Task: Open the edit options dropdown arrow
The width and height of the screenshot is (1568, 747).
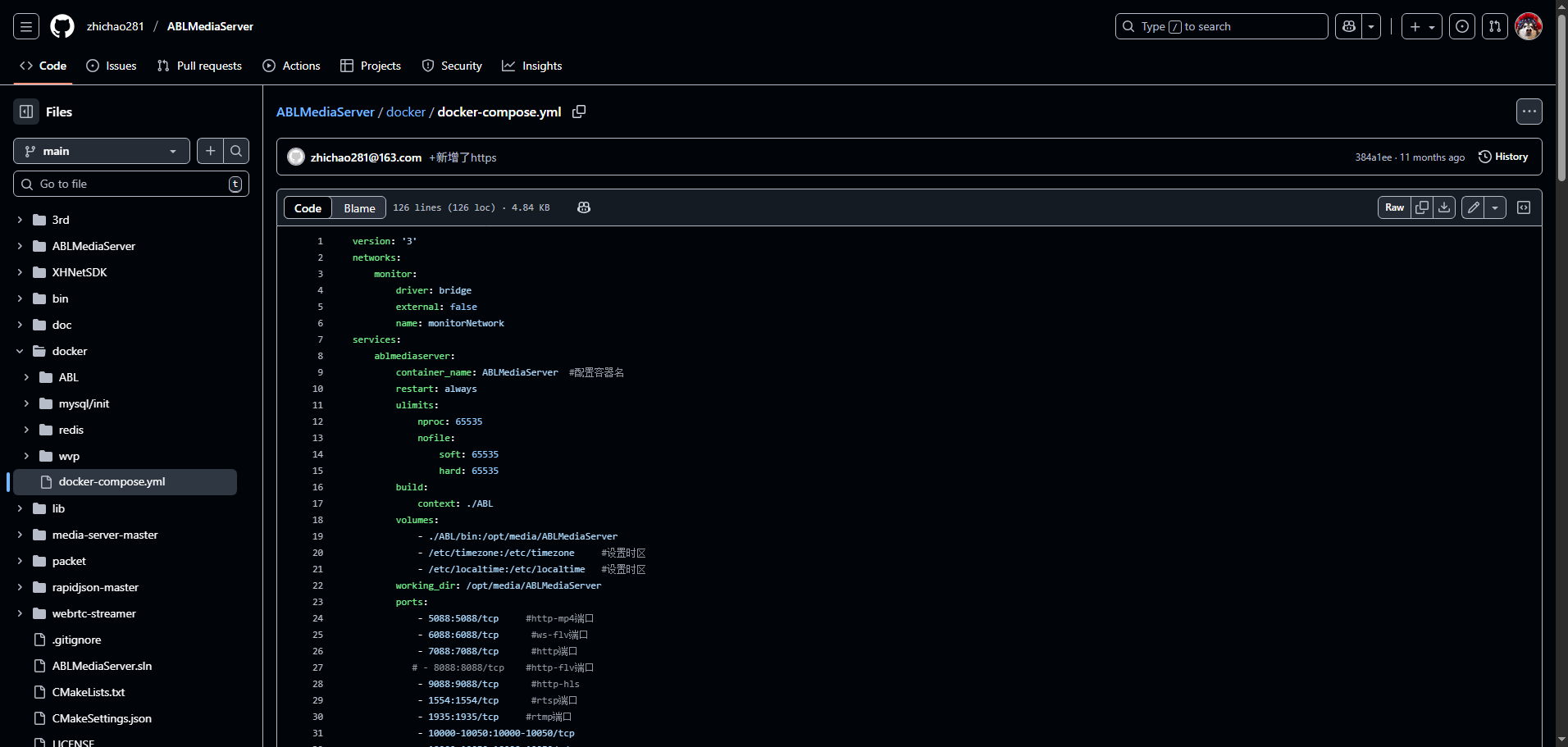Action: coord(1495,207)
